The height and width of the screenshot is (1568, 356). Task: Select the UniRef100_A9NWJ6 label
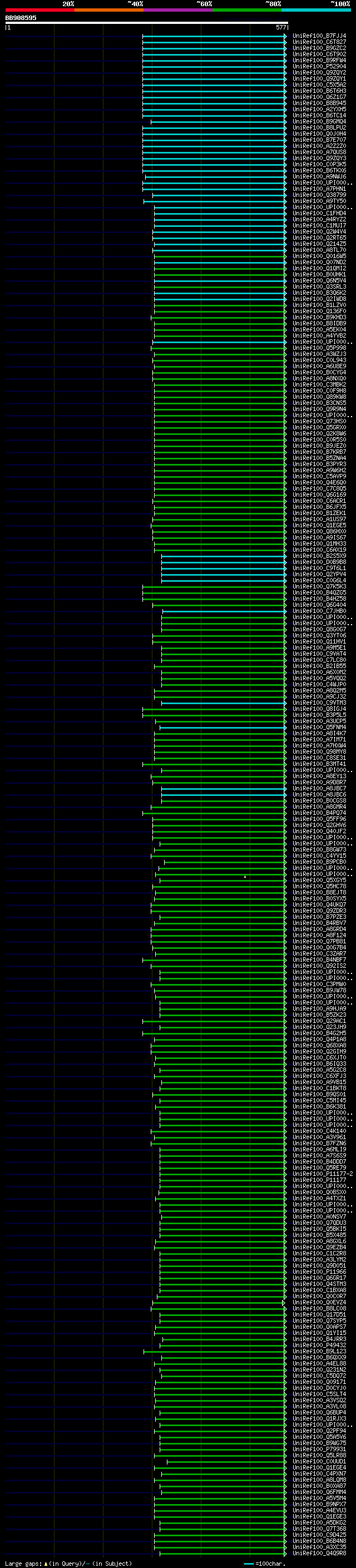coord(319,176)
